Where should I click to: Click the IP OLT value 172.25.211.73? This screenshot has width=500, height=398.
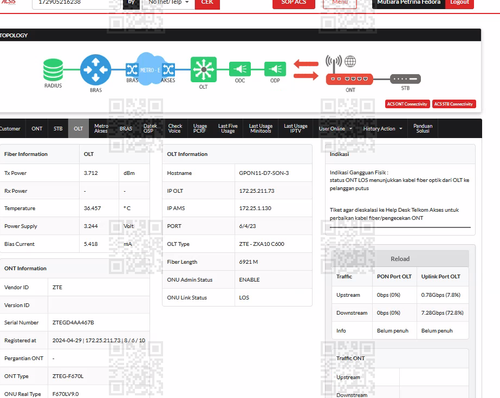[257, 191]
